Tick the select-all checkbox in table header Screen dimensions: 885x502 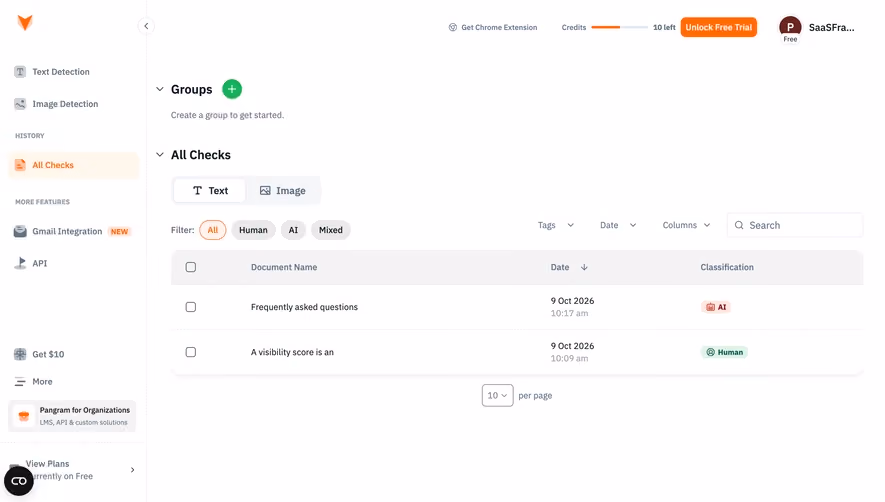(x=191, y=267)
